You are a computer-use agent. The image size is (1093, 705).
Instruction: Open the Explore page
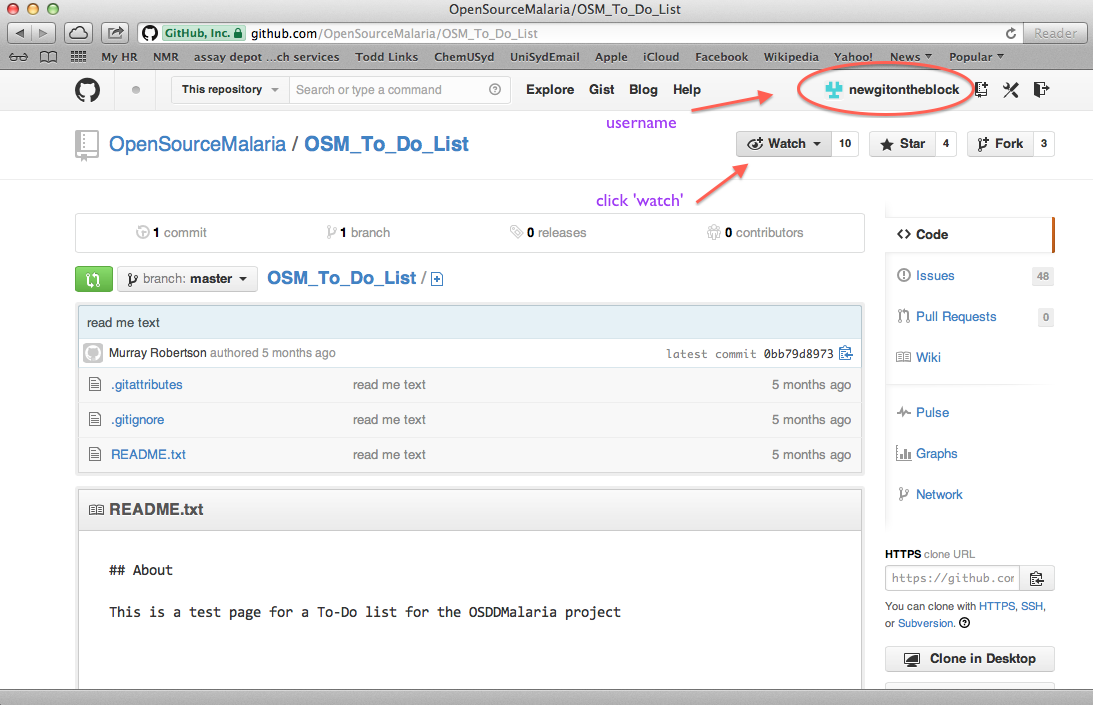(550, 89)
